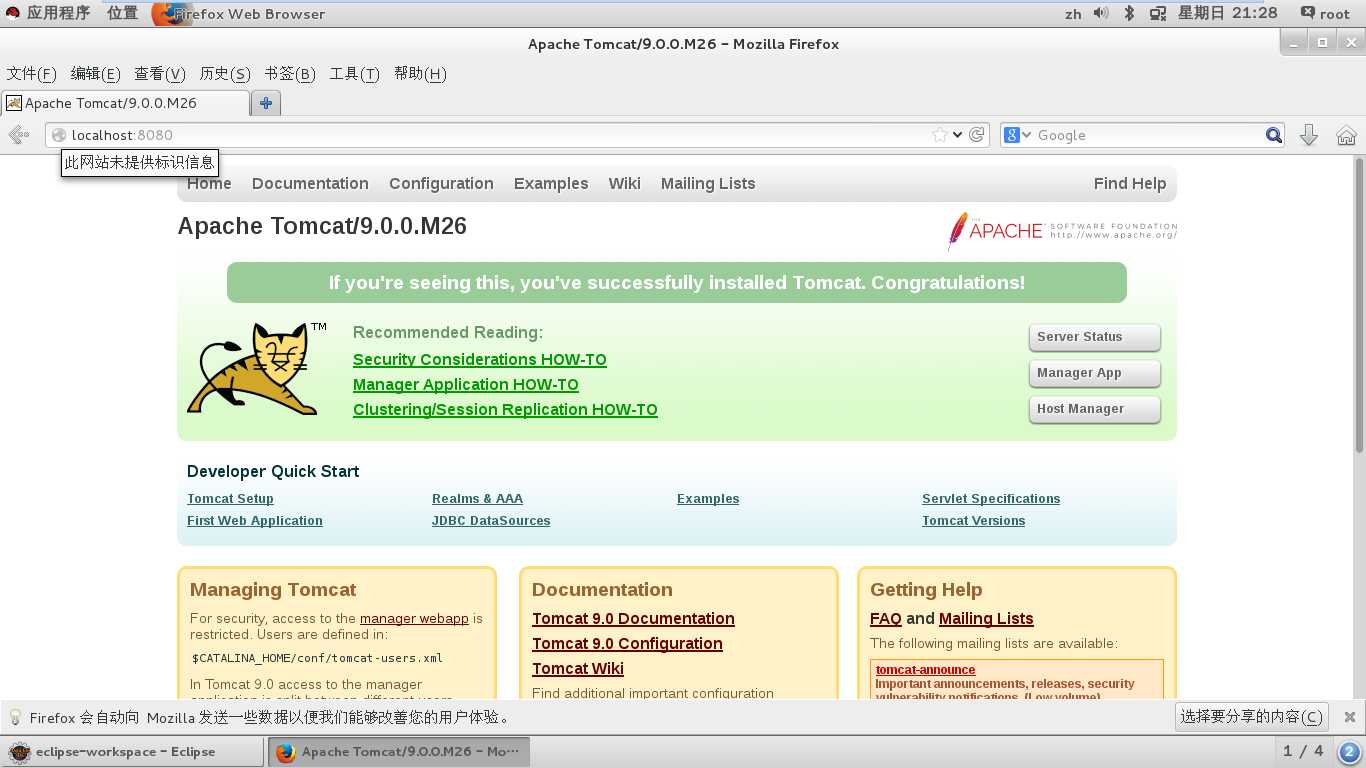The image size is (1366, 768).
Task: Open the 编辑(E) menu
Action: [95, 74]
